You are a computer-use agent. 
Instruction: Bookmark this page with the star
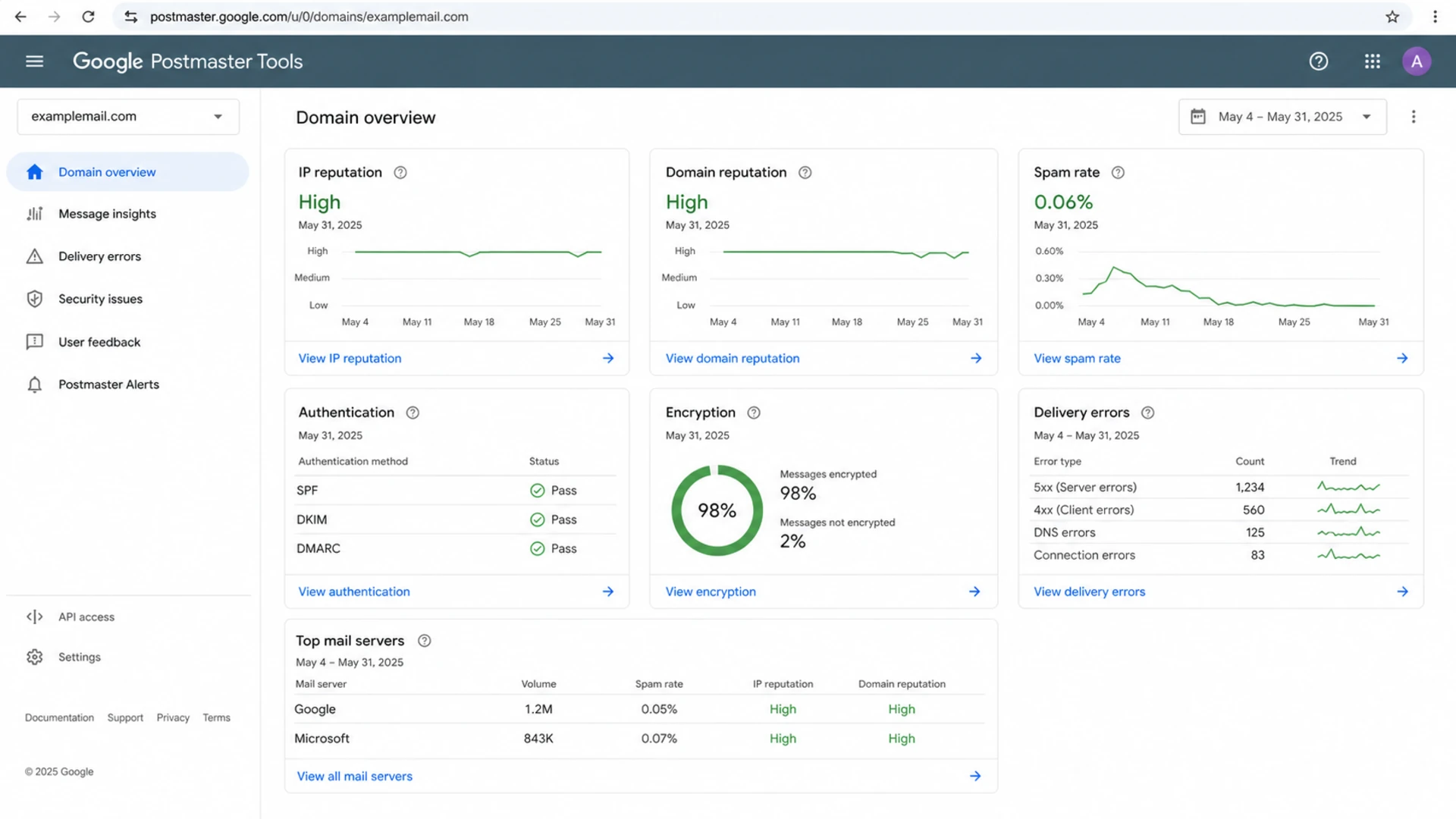[x=1392, y=17]
